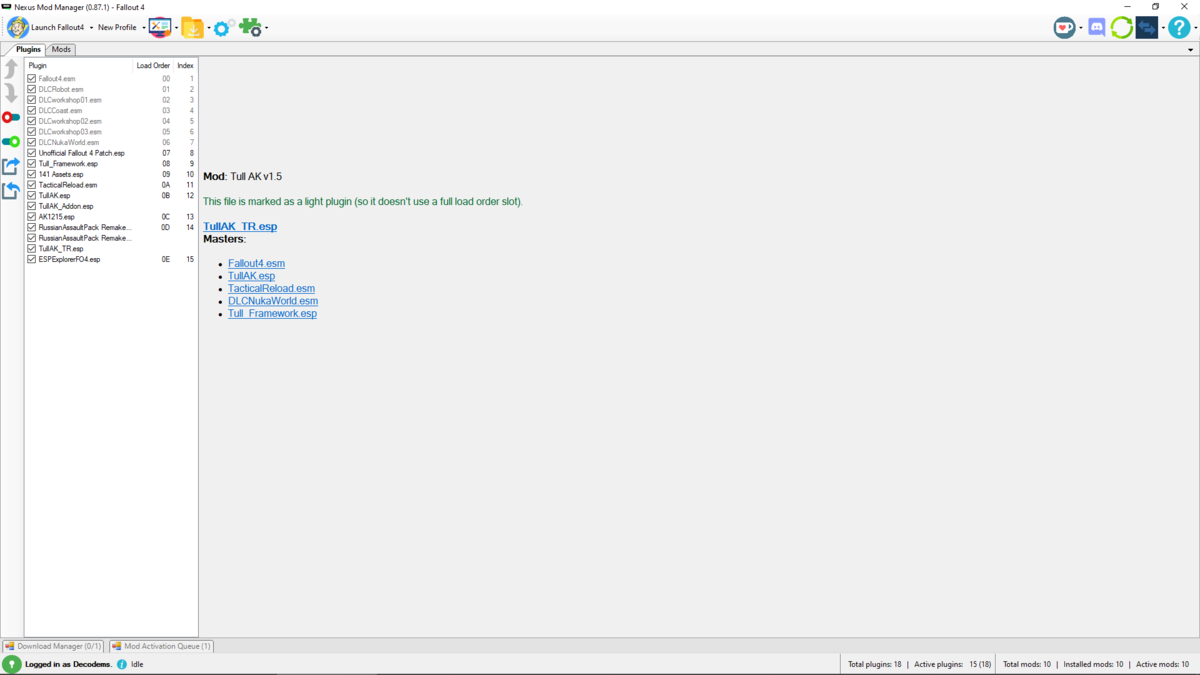
Task: Click the green puzzle piece icon
Action: tap(250, 28)
